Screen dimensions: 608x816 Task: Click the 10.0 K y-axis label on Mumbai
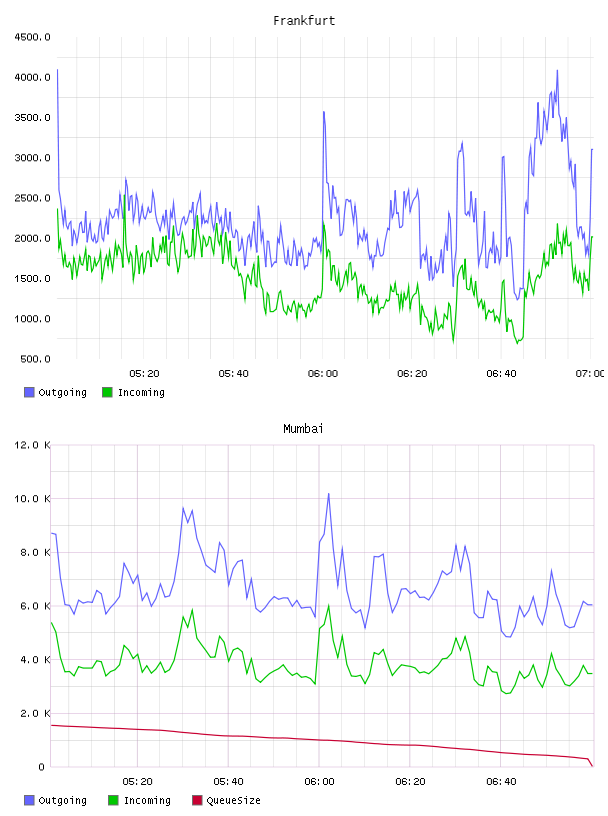coord(32,499)
